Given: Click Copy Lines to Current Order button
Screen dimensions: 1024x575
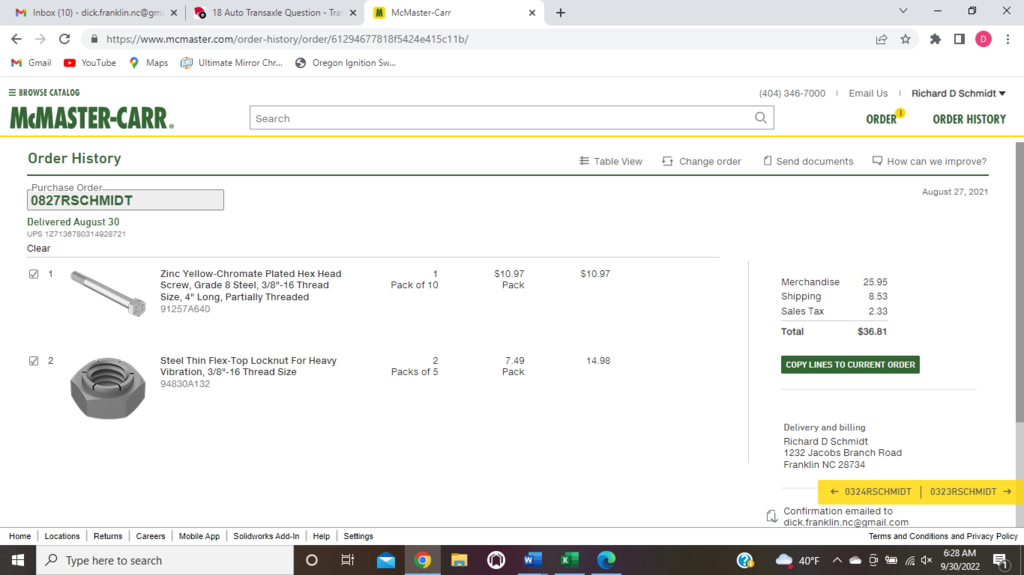Looking at the screenshot, I should coord(850,365).
